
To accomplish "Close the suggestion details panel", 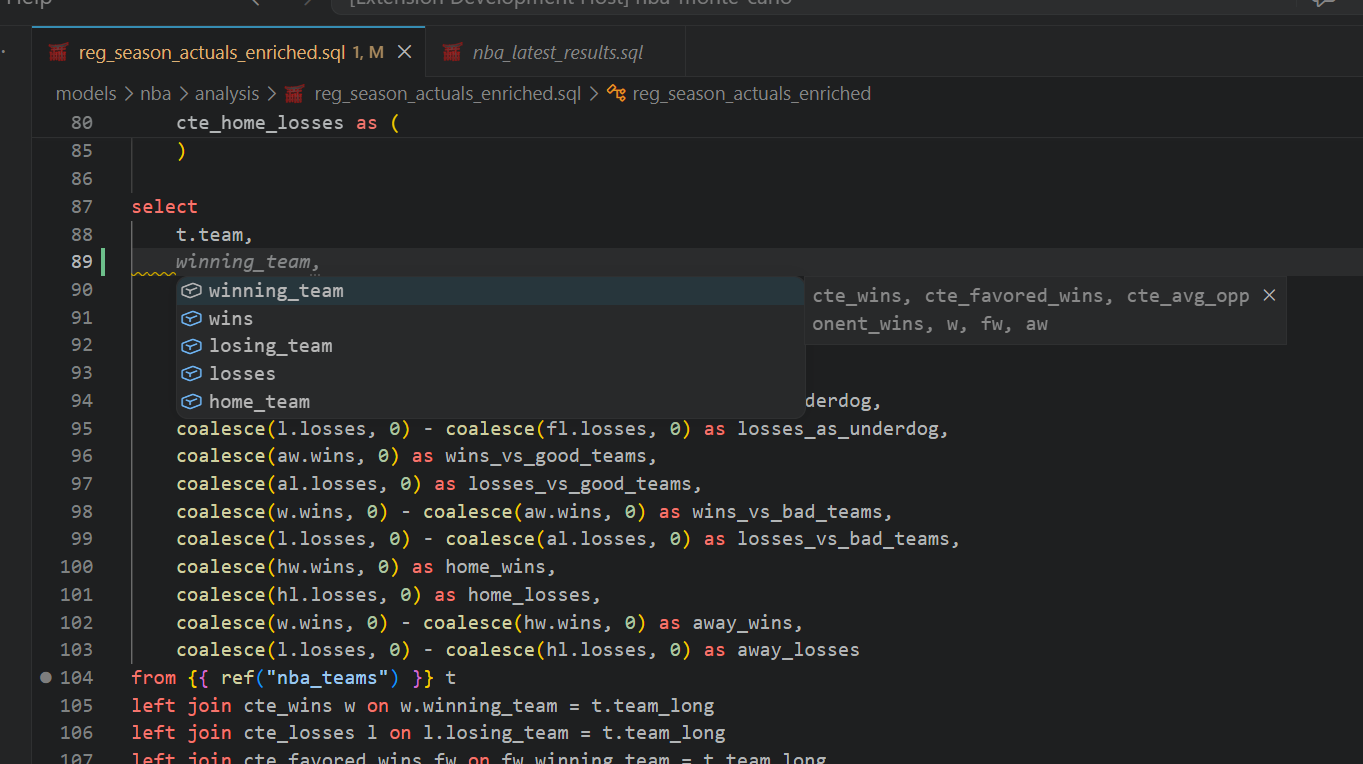I will coord(1269,295).
